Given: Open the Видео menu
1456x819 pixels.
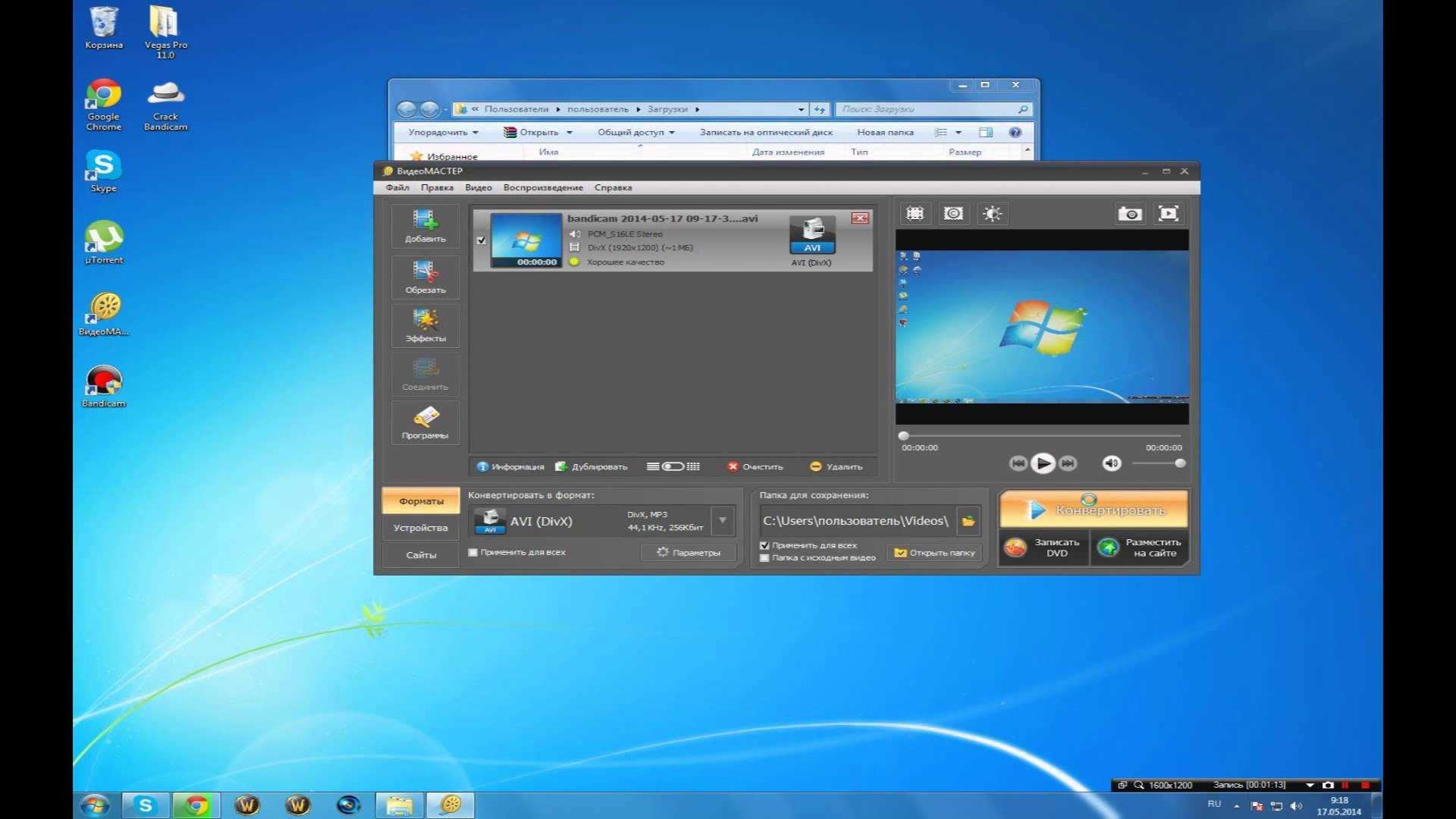Looking at the screenshot, I should [478, 187].
